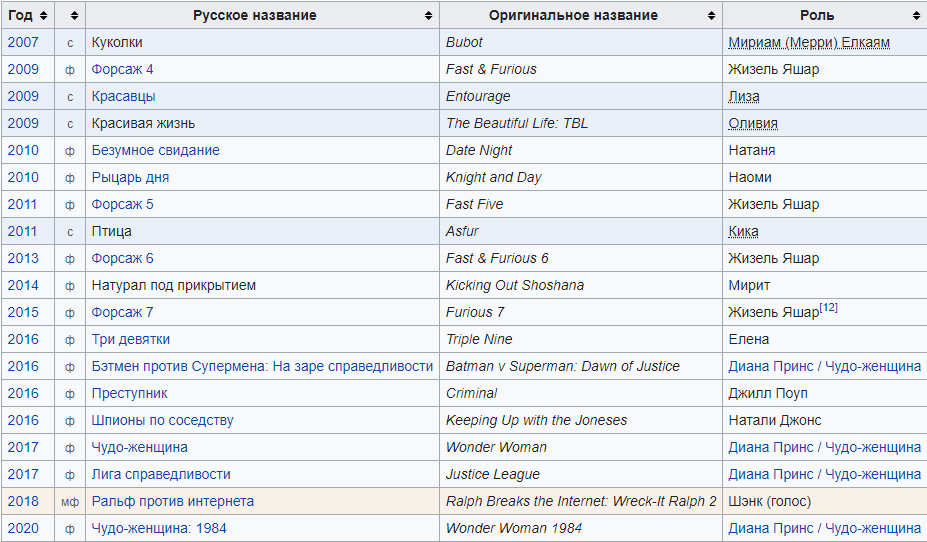Open the Форсаж 5 link
This screenshot has height=542, width=927.
[122, 205]
